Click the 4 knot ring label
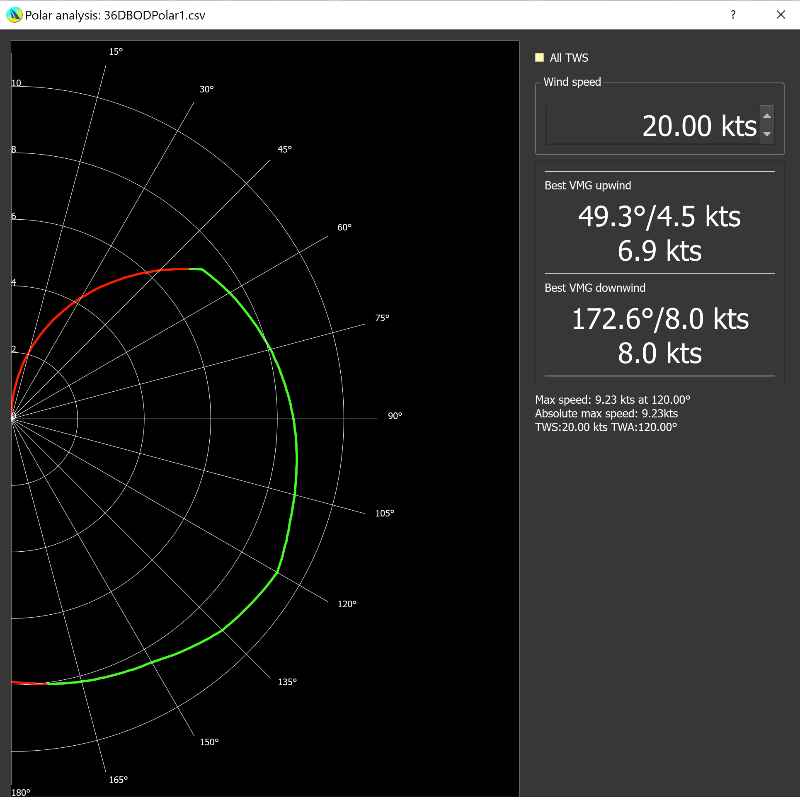 14,282
